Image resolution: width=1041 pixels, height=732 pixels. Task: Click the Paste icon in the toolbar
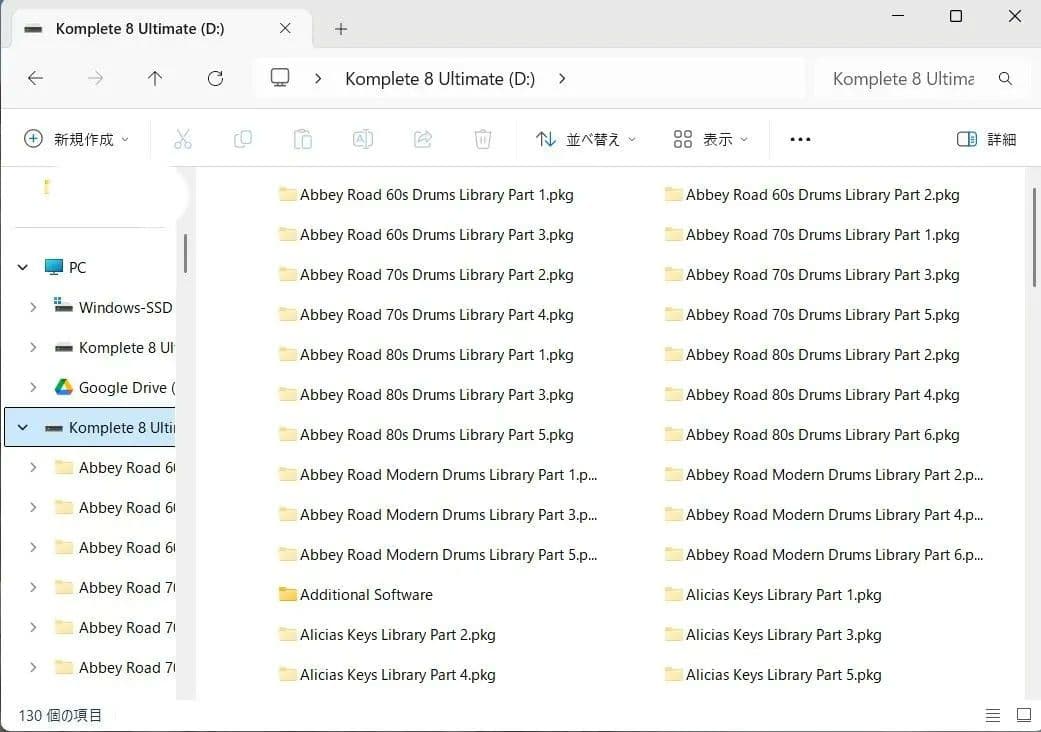(x=303, y=139)
